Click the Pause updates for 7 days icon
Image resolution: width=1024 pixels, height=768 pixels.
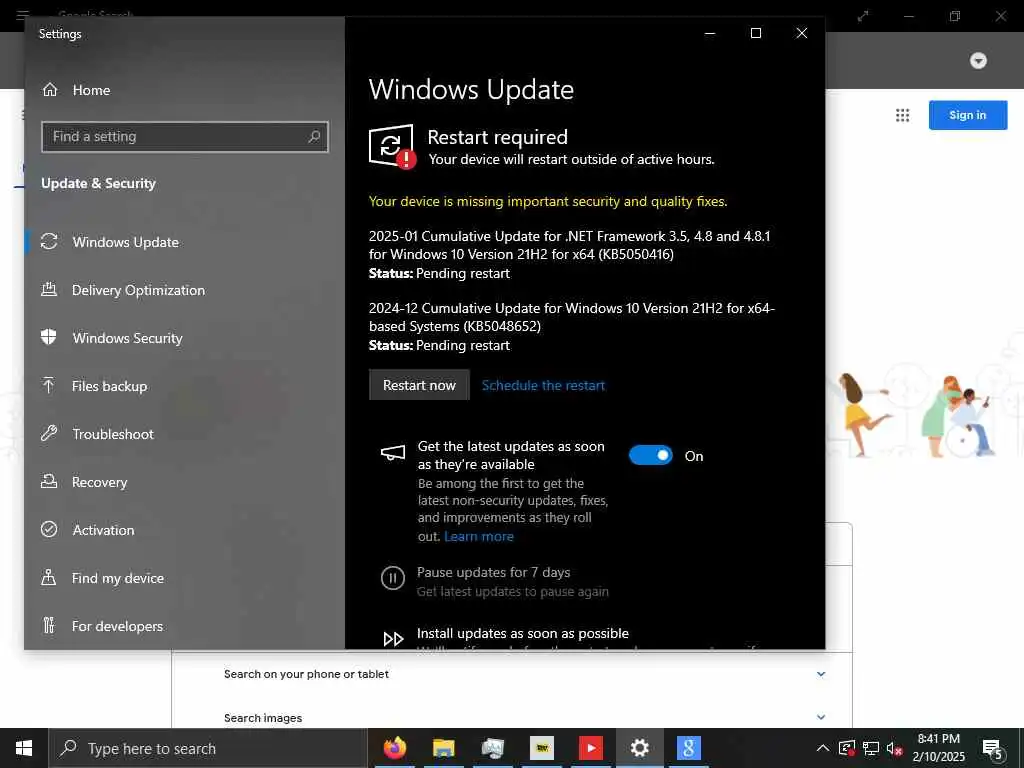pos(392,578)
